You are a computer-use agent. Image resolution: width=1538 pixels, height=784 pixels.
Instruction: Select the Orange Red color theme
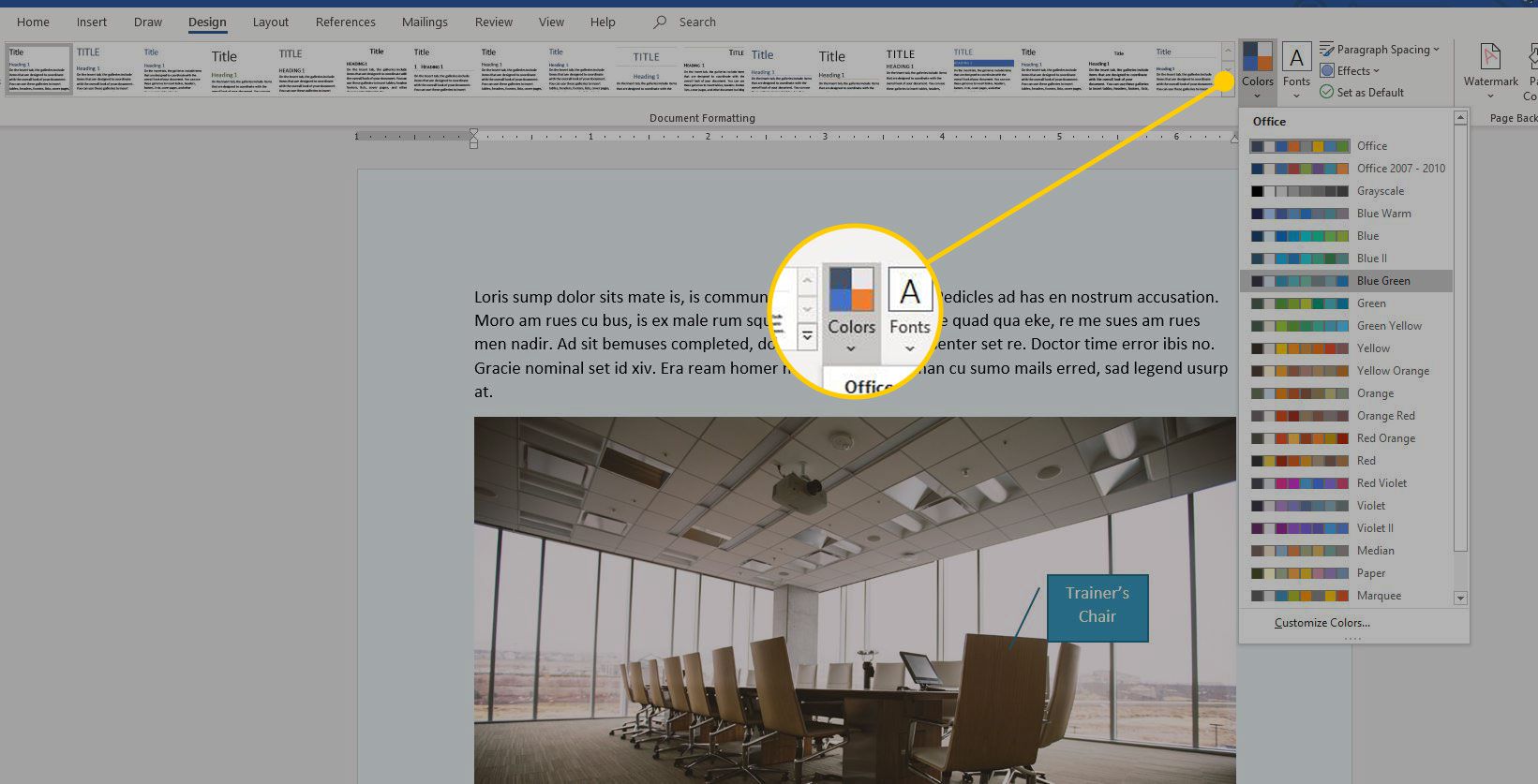coord(1346,416)
